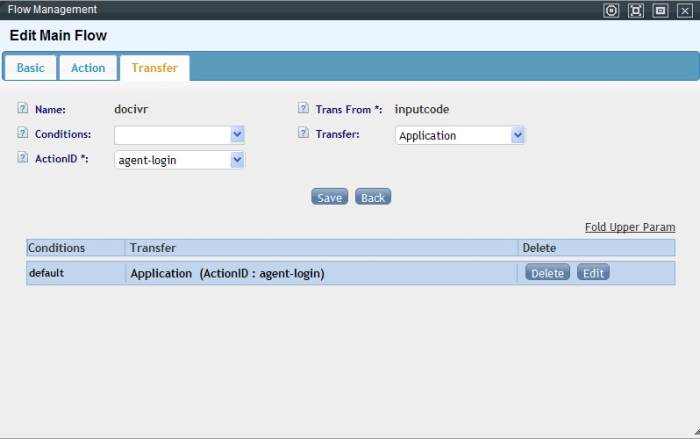Switch to the Basic tab
The width and height of the screenshot is (700, 439).
tap(31, 68)
